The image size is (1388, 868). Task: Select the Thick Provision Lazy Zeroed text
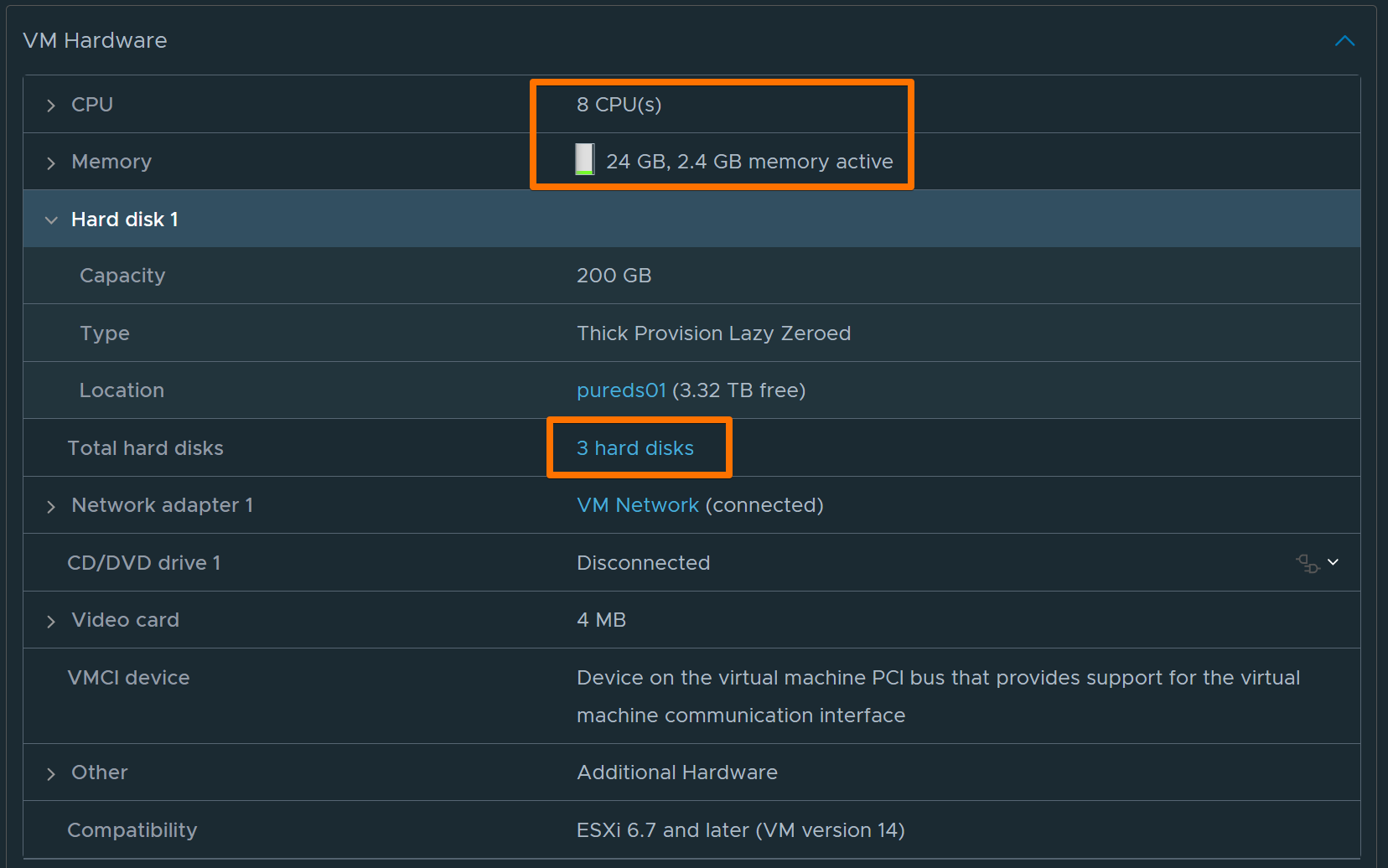713,333
